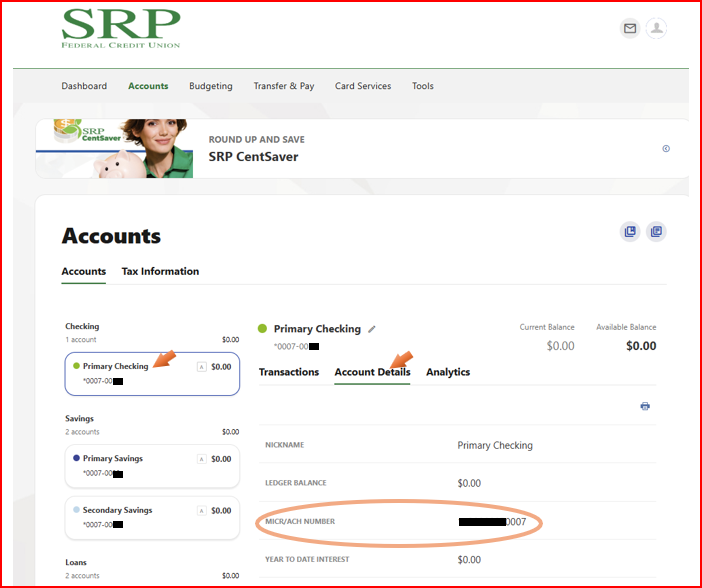702x588 pixels.
Task: Open the Budgeting menu item
Action: [210, 86]
